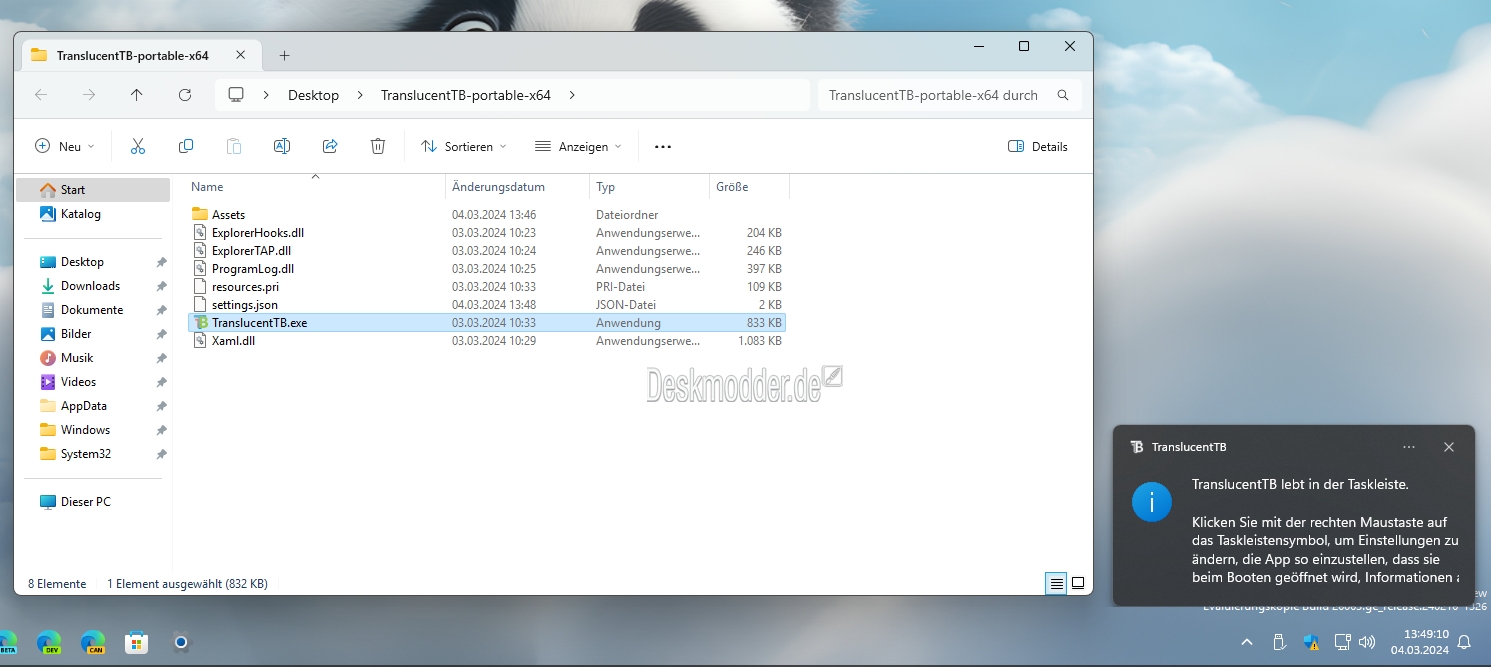
Task: Open Edge Dev from the taskbar
Action: tap(48, 642)
